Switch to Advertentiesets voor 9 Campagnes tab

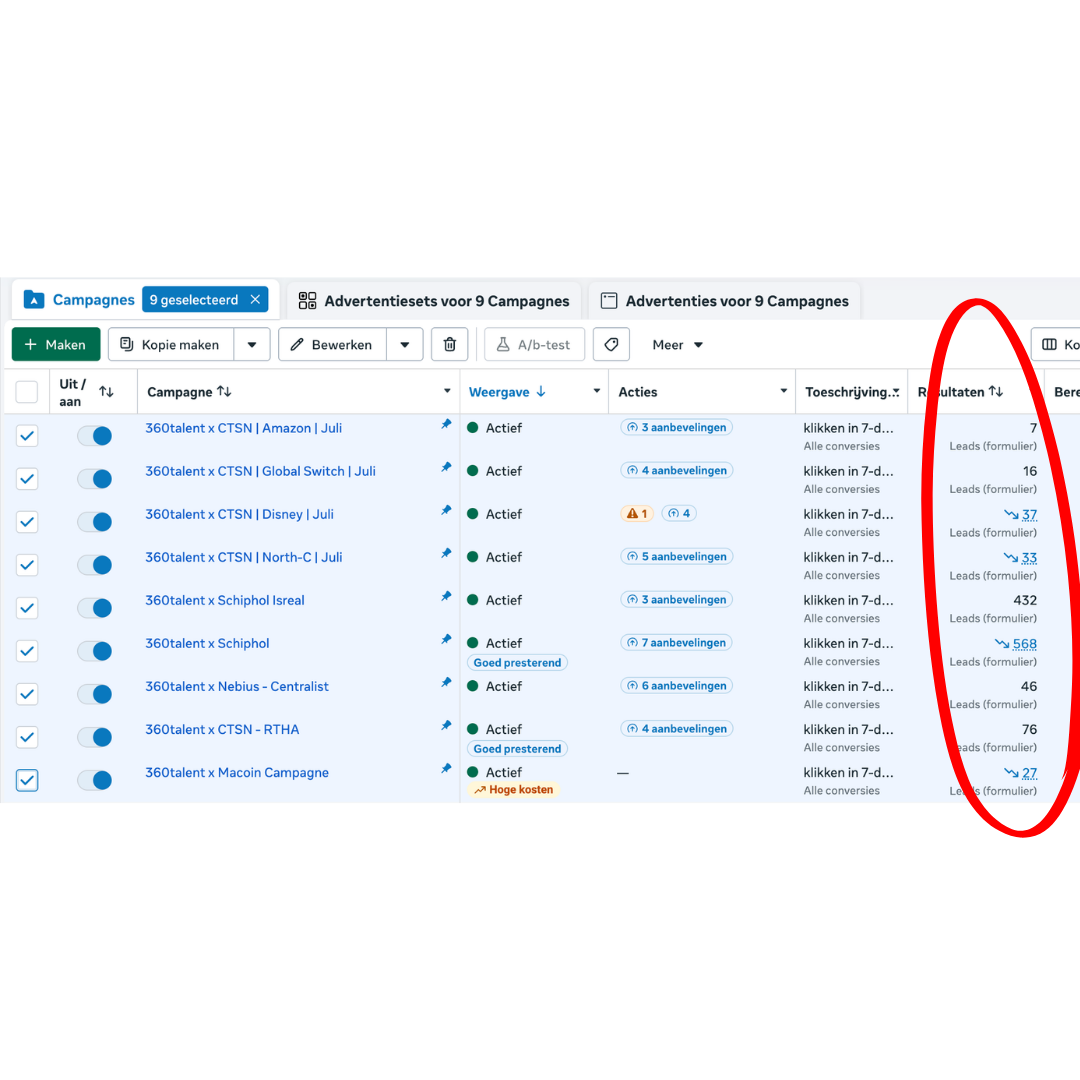[x=435, y=301]
